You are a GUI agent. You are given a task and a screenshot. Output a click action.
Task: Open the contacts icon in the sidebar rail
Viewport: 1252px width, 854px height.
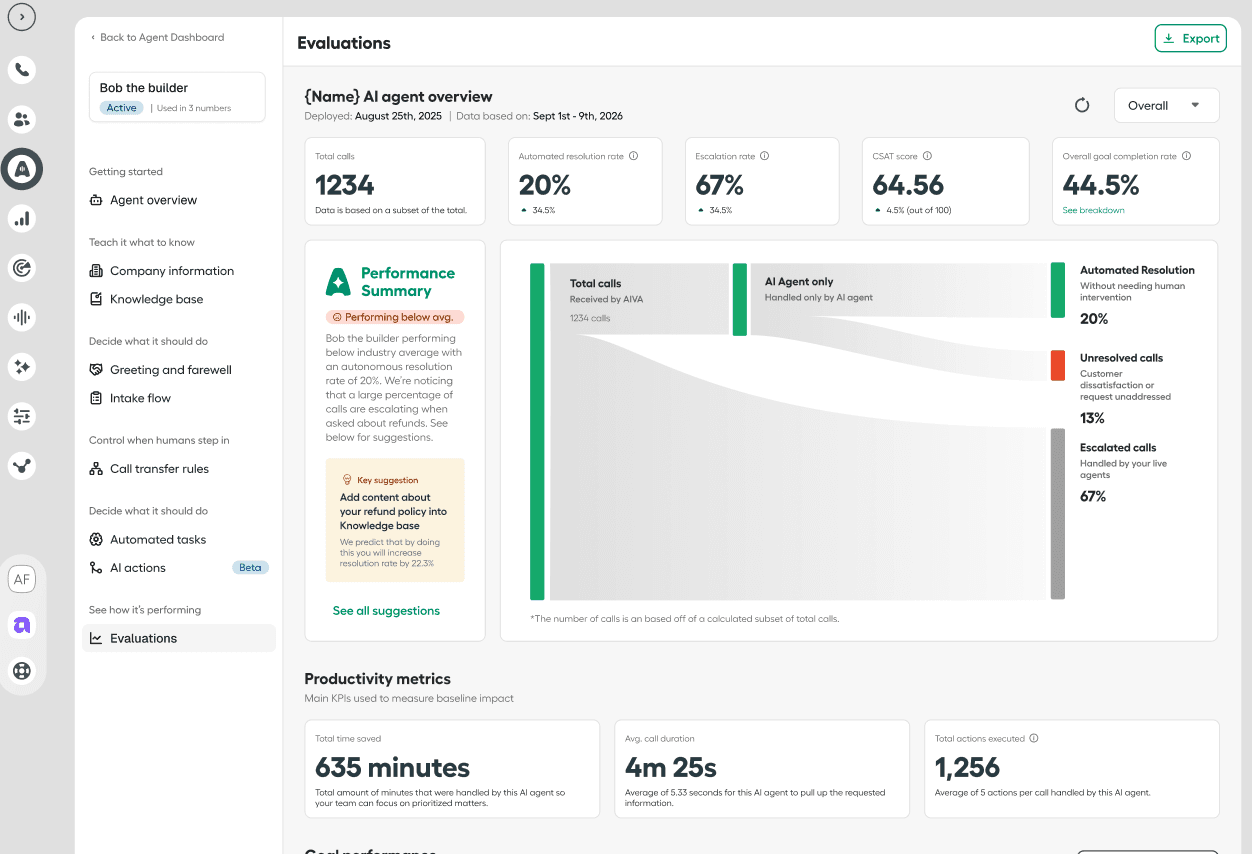point(22,120)
